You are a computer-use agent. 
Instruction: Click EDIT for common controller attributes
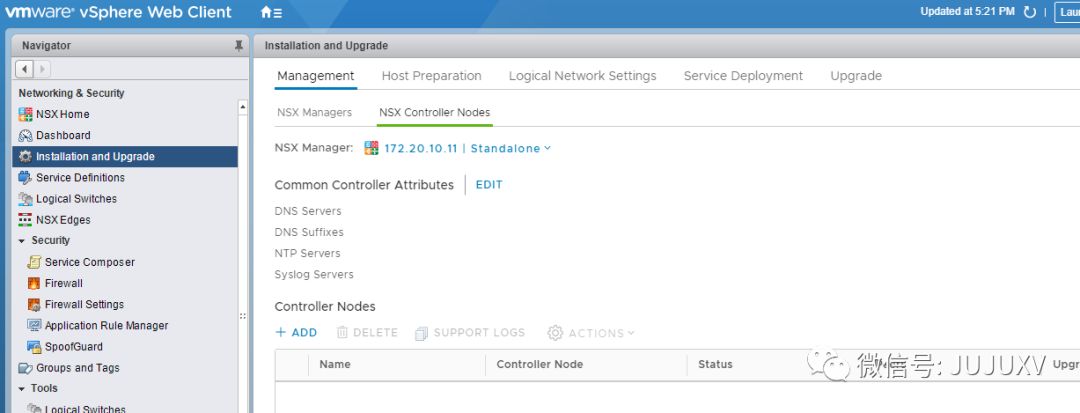click(489, 185)
